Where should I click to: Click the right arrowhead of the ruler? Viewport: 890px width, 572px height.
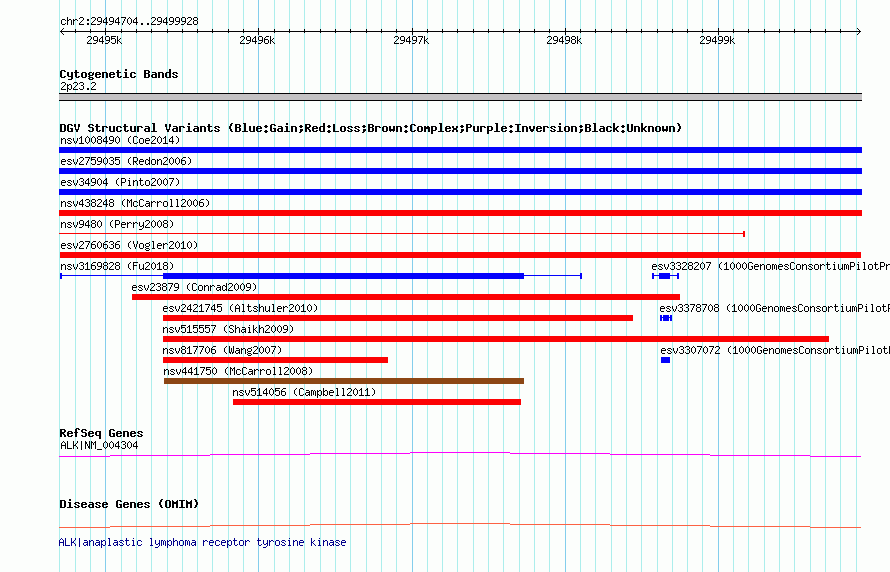tap(859, 32)
